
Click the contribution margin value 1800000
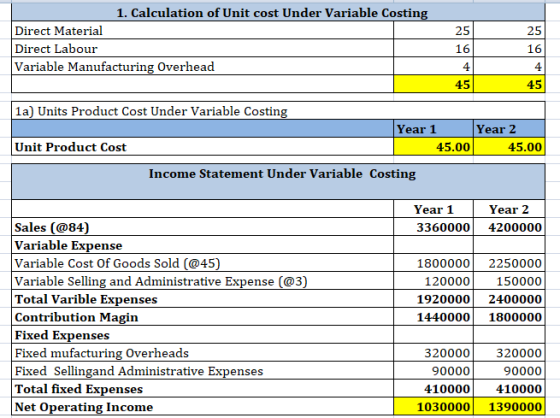[509, 317]
